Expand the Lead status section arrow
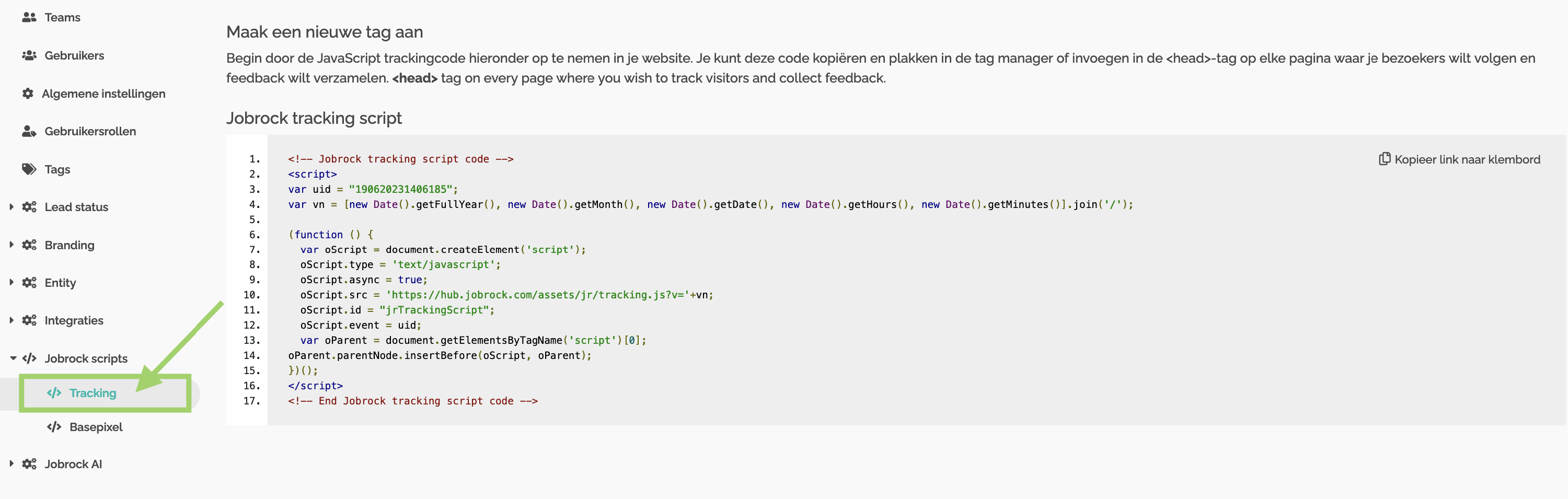The image size is (1568, 499). [x=11, y=207]
